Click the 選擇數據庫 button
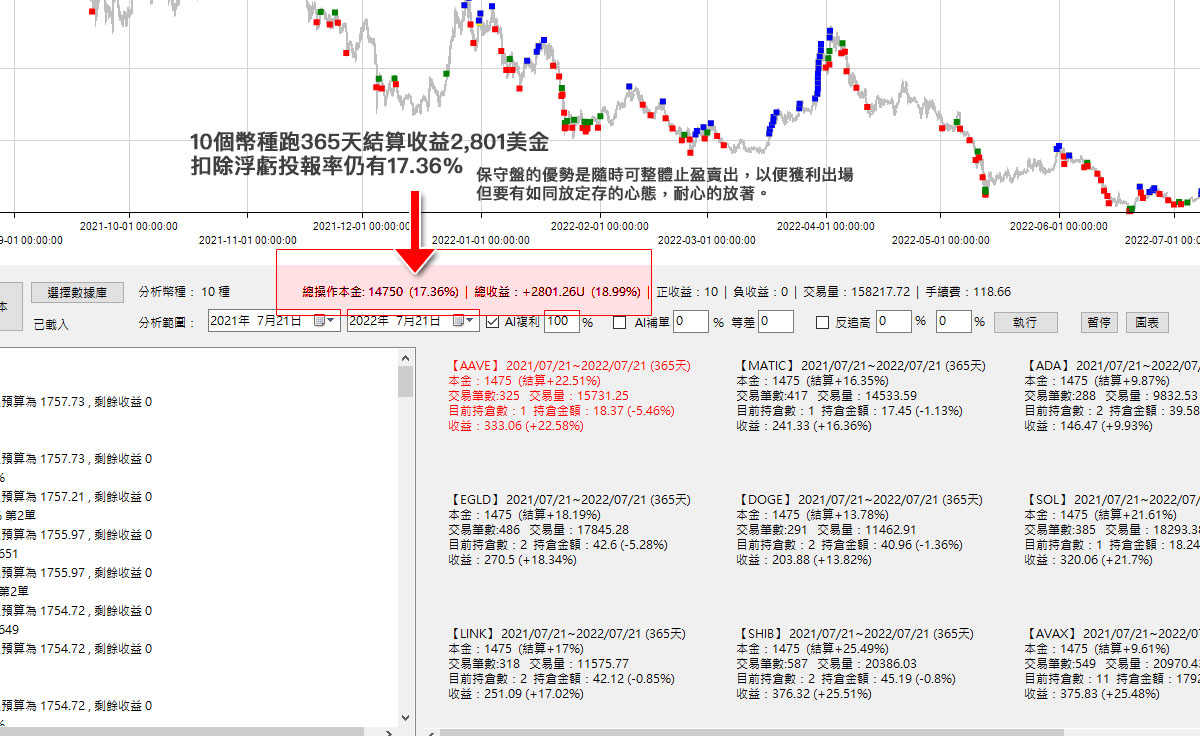 [x=77, y=292]
